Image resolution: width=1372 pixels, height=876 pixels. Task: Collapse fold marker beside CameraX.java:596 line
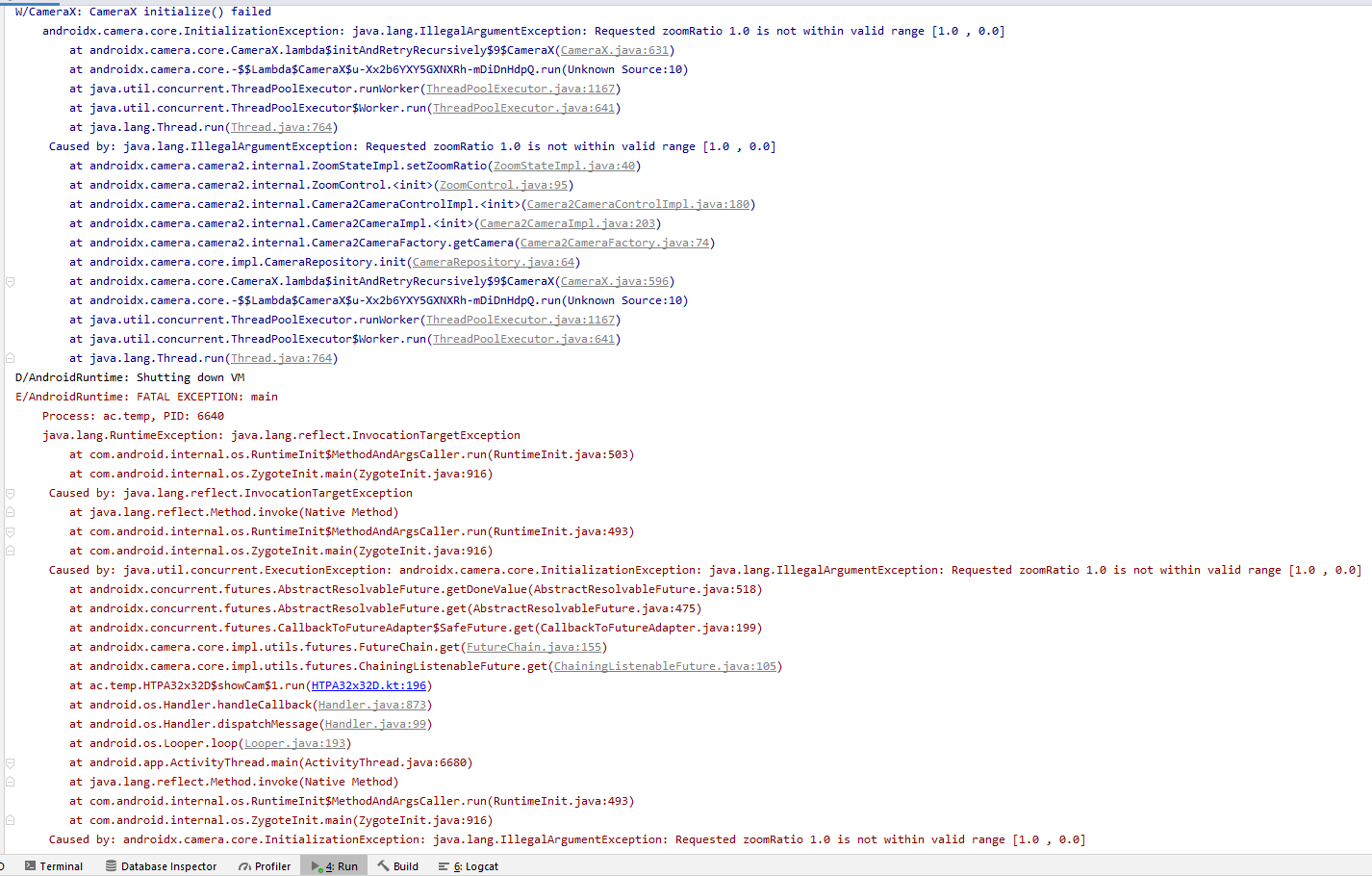tap(11, 282)
